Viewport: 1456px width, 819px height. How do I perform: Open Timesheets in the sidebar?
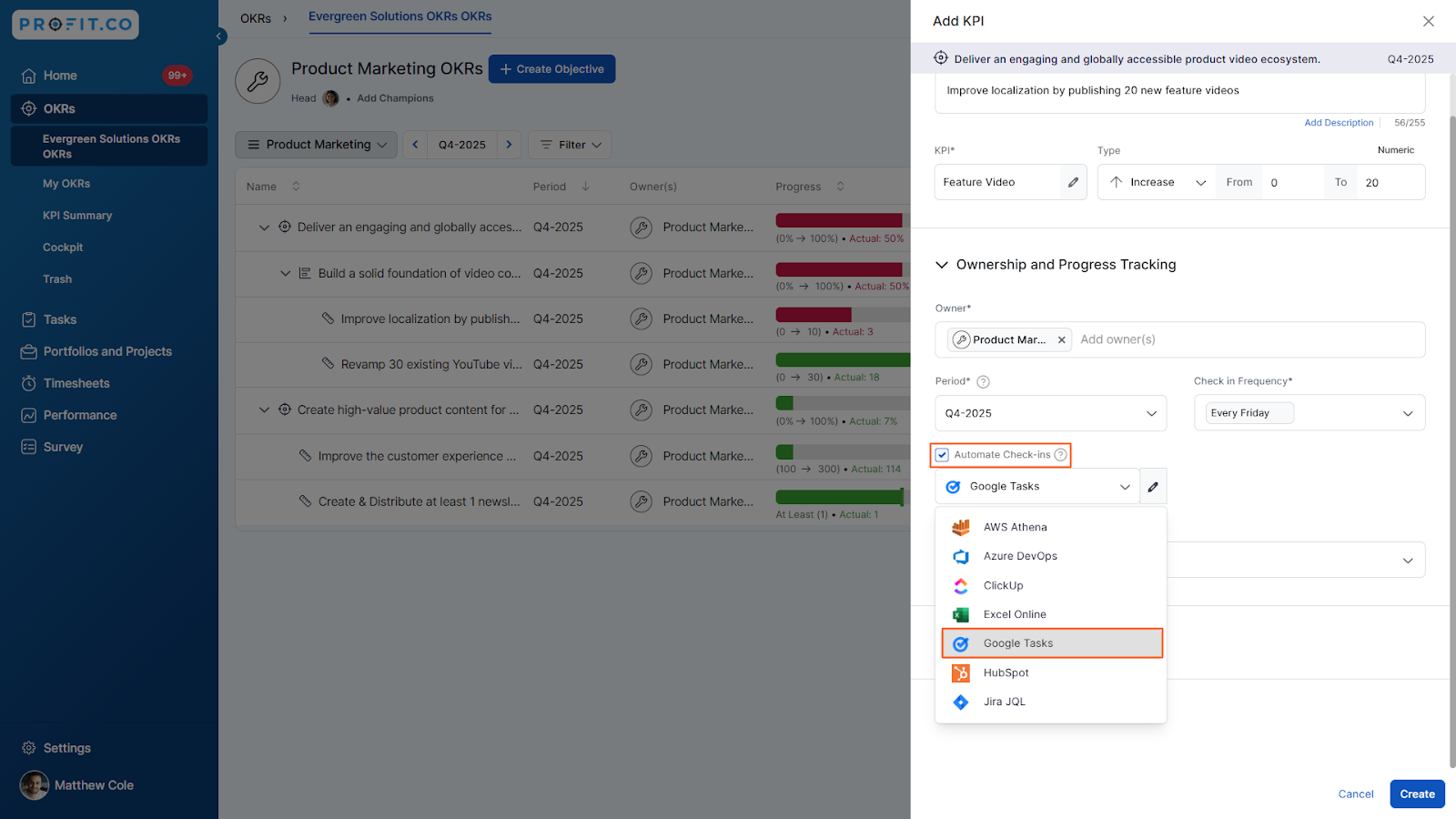pyautogui.click(x=76, y=383)
